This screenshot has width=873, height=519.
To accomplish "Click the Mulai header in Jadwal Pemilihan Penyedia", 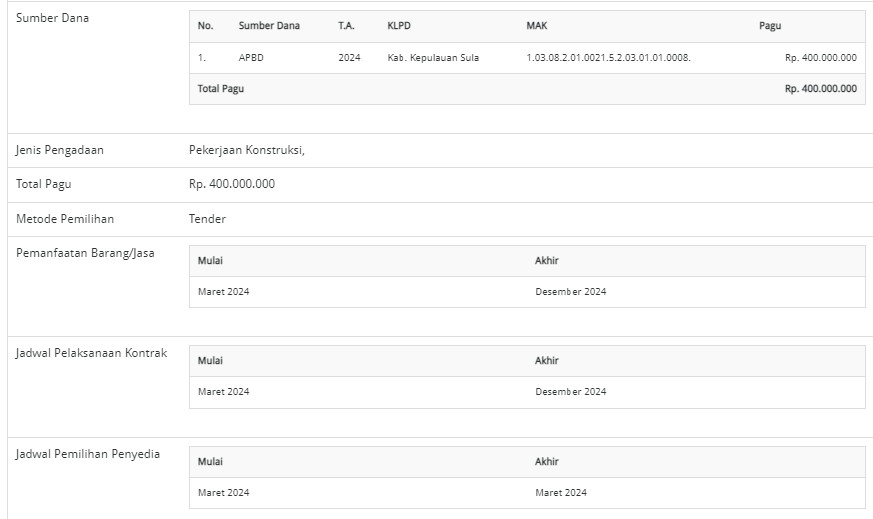I will point(210,462).
